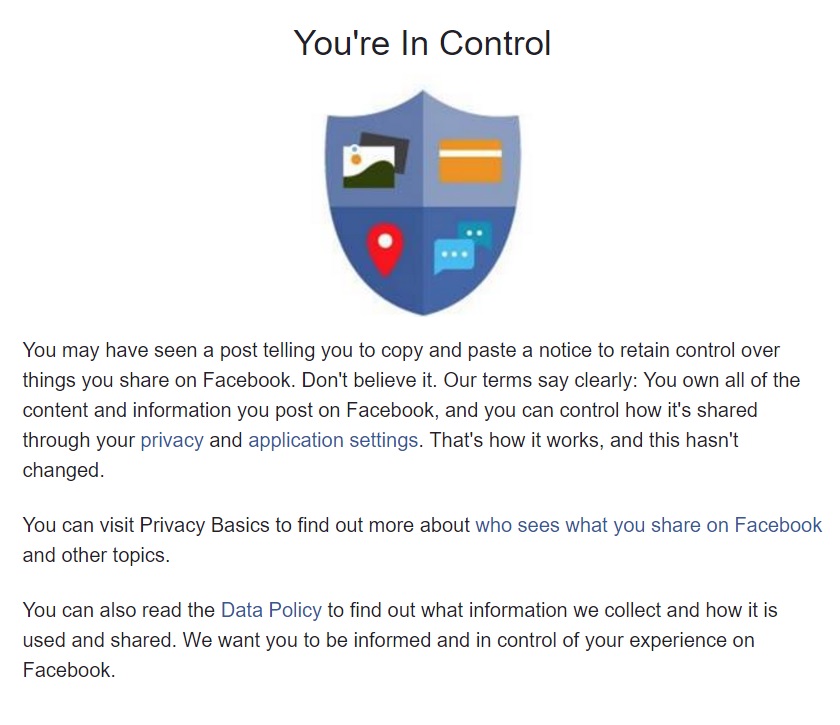The width and height of the screenshot is (840, 725).
Task: Open the application settings link
Action: 333,440
